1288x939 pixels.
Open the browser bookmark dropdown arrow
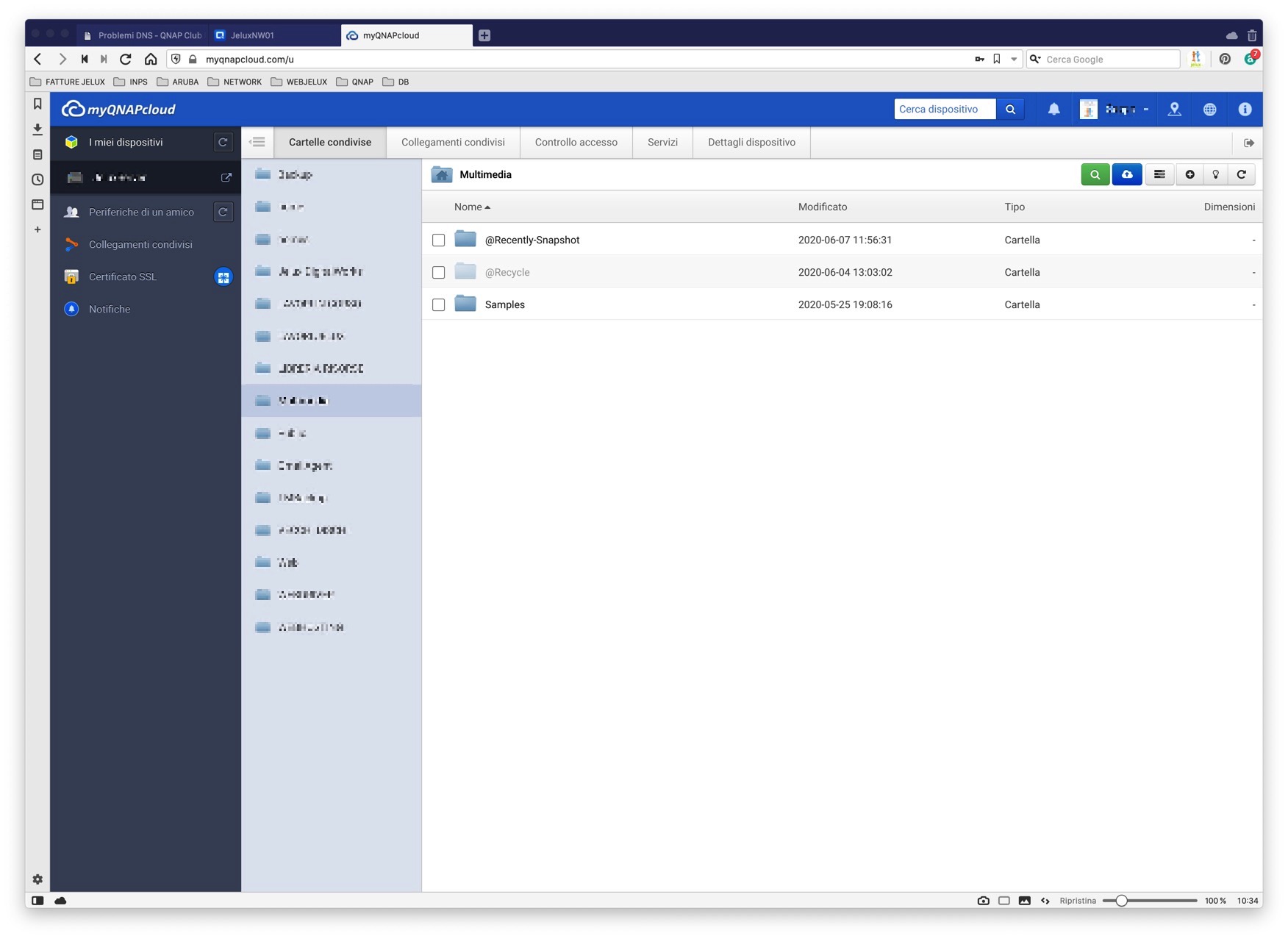coord(1014,60)
